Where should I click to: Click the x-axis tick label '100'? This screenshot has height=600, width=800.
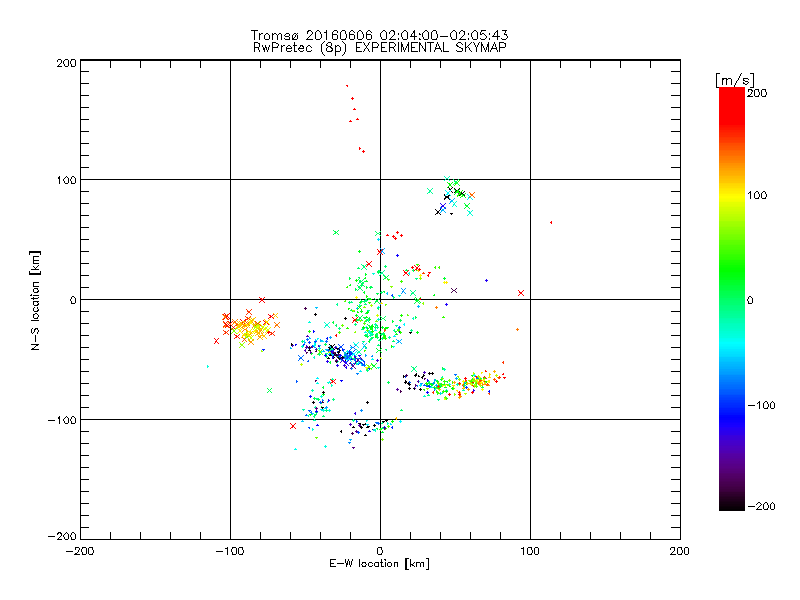(530, 551)
